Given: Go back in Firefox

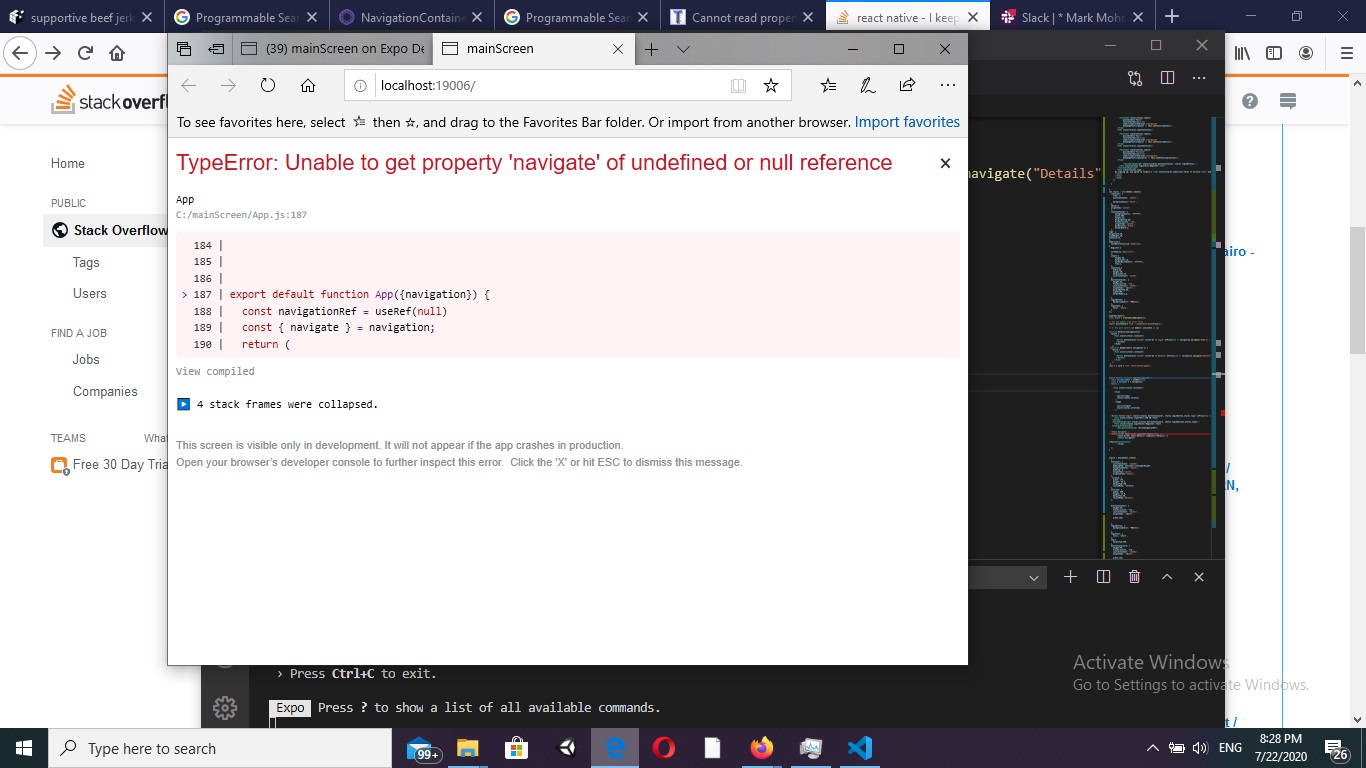Looking at the screenshot, I should point(22,53).
